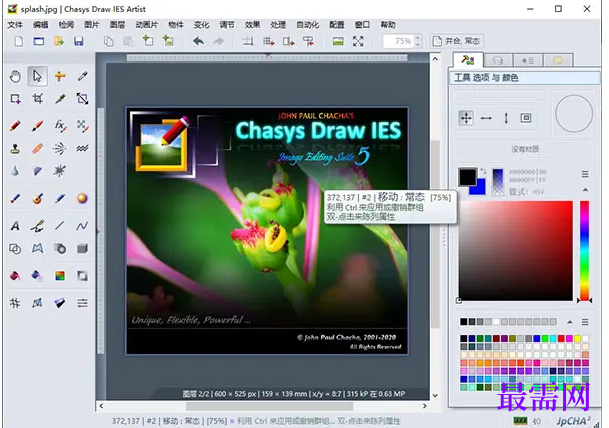The image size is (609, 428).
Task: Select the Crop tool
Action: click(38, 99)
